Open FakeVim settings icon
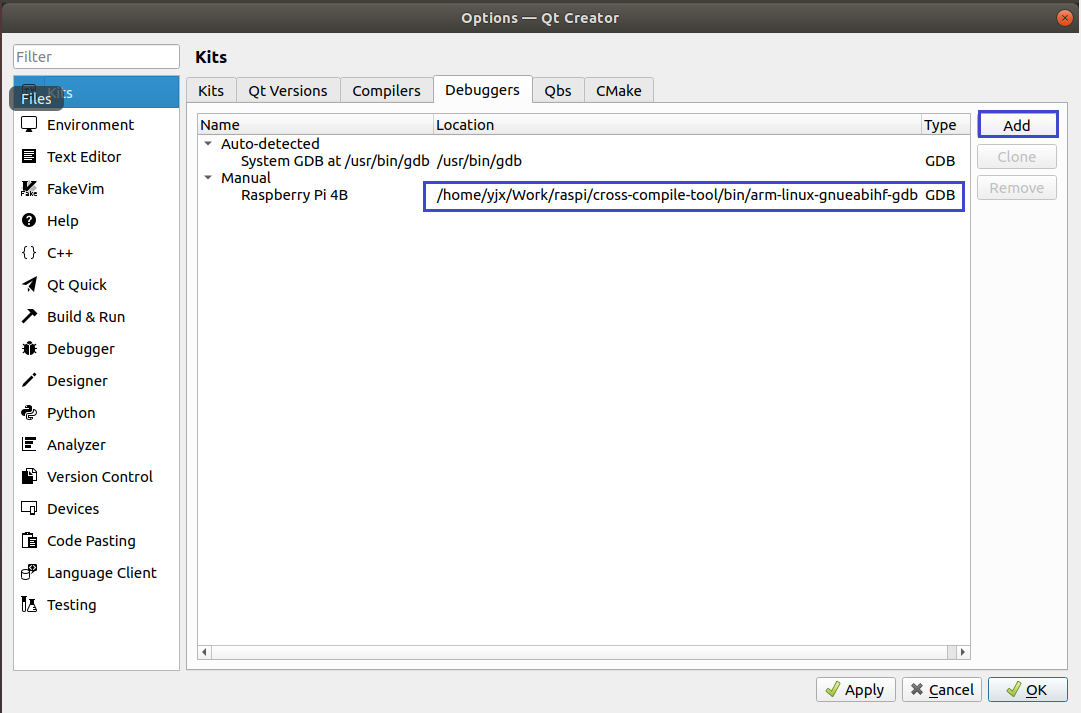Viewport: 1081px width, 713px height. point(29,188)
